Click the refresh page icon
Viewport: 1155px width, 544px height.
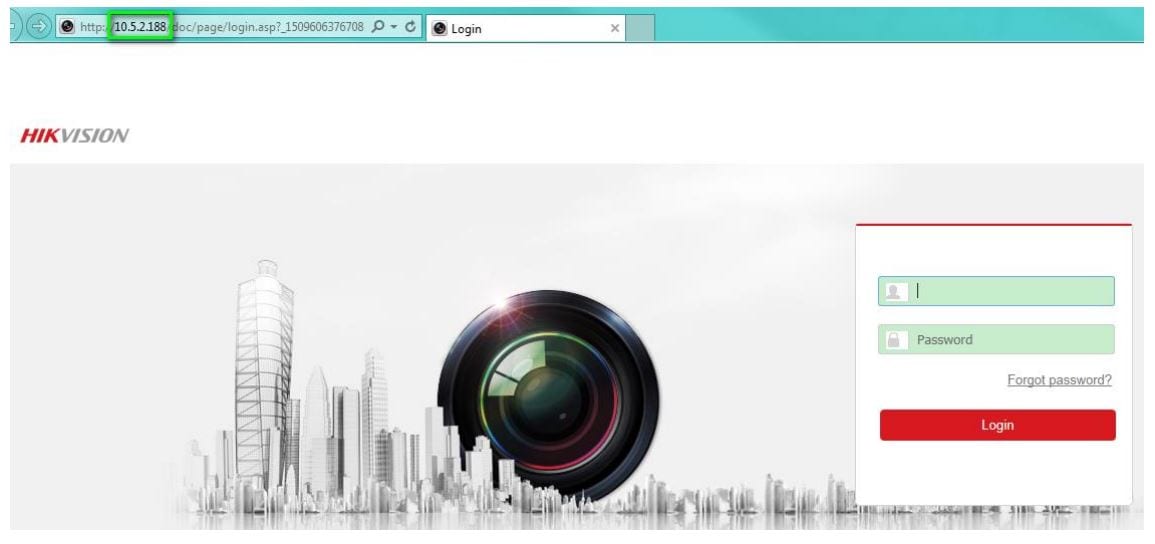(411, 27)
